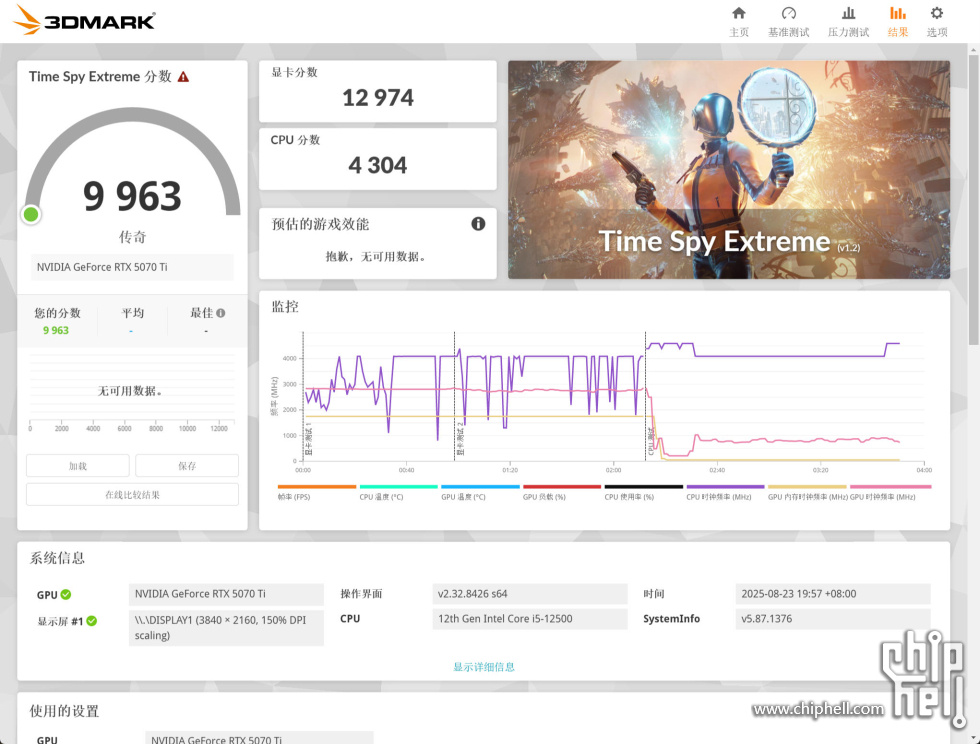This screenshot has height=744, width=980.
Task: Select the 结果 results icon
Action: tap(898, 13)
